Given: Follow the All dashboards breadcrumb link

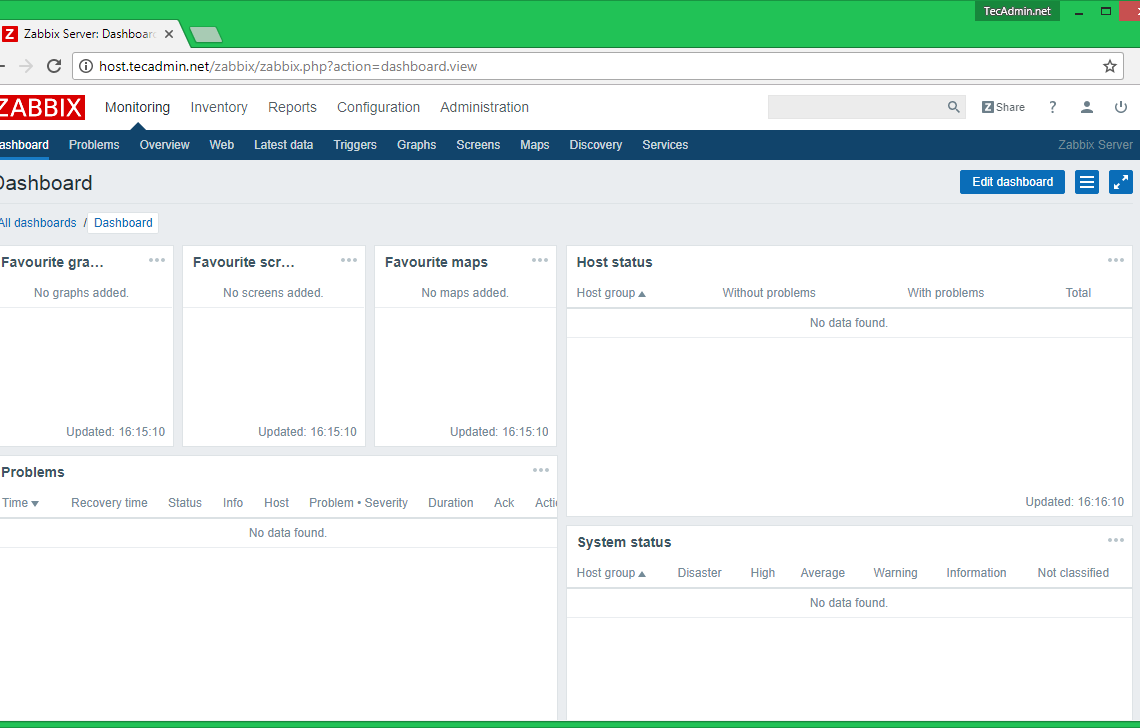Looking at the screenshot, I should 38,223.
